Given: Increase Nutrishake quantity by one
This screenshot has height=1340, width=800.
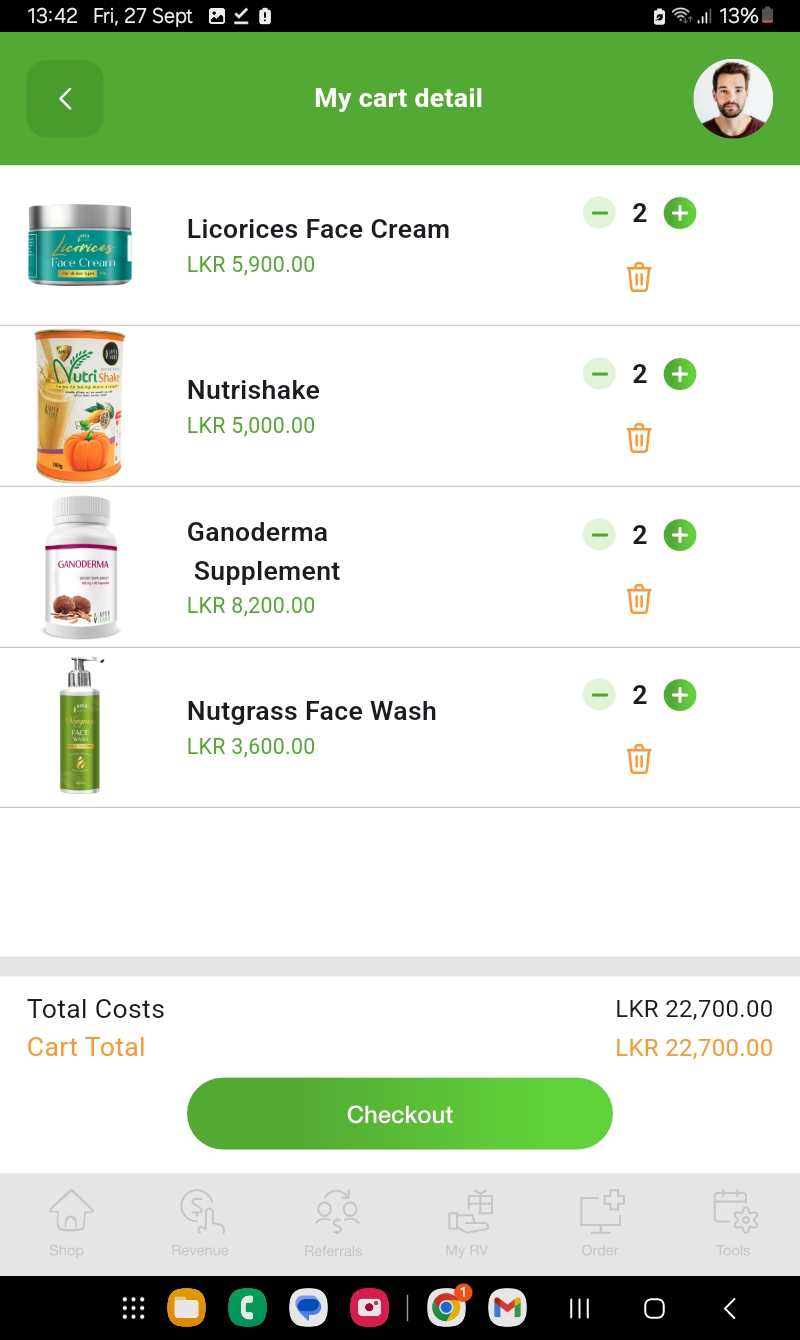Looking at the screenshot, I should 680,374.
